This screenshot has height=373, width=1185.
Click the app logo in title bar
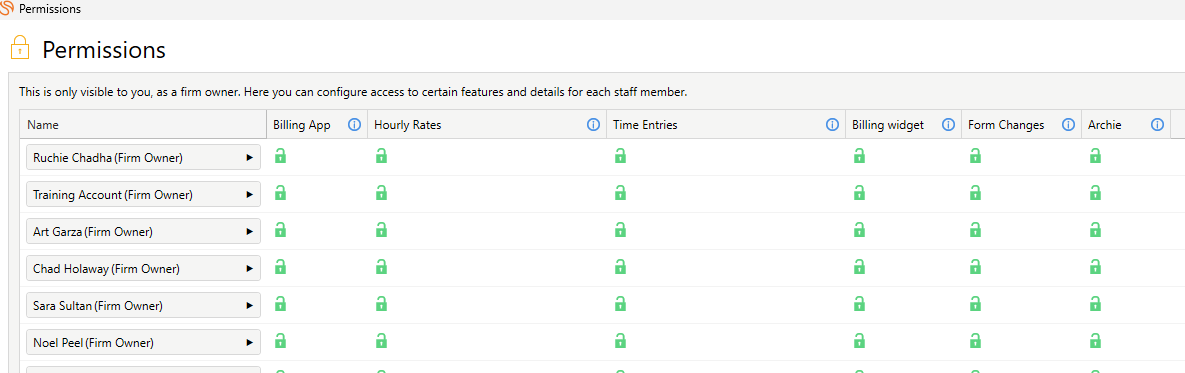[7, 8]
